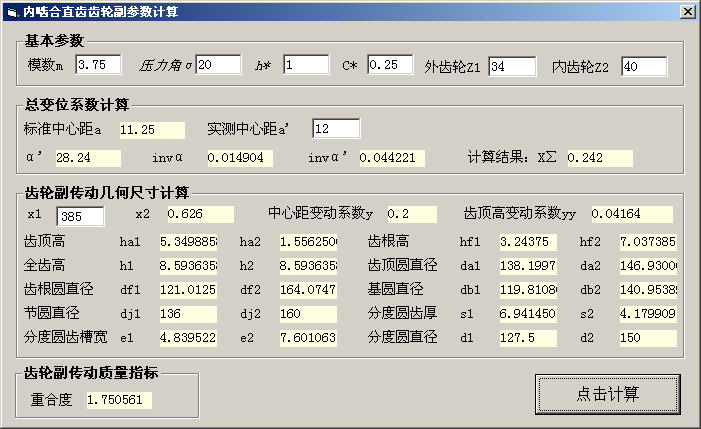Click the 齿轮副传动几何尺寸计算 group label

click(107, 193)
